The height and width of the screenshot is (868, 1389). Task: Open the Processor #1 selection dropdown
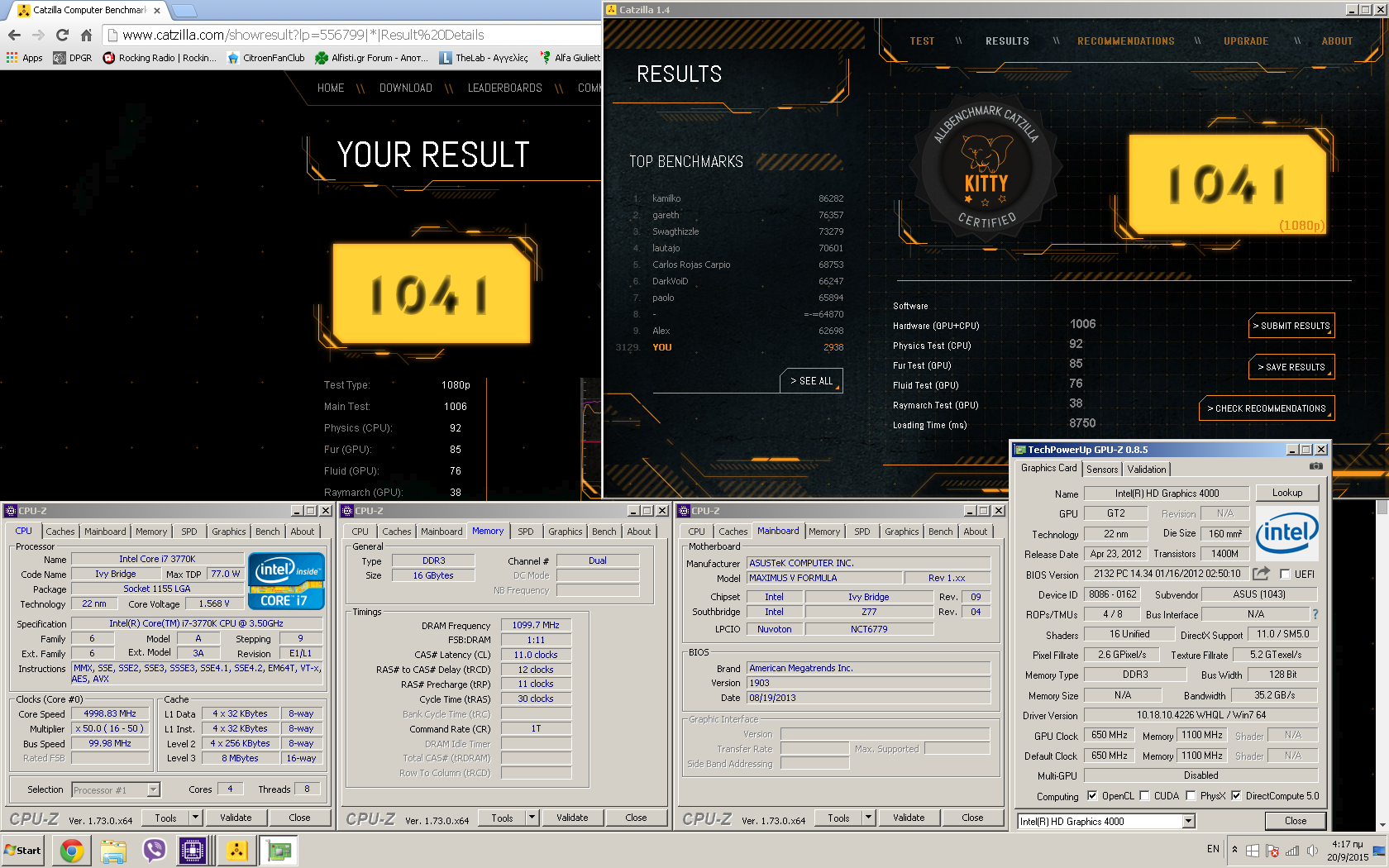click(x=153, y=789)
